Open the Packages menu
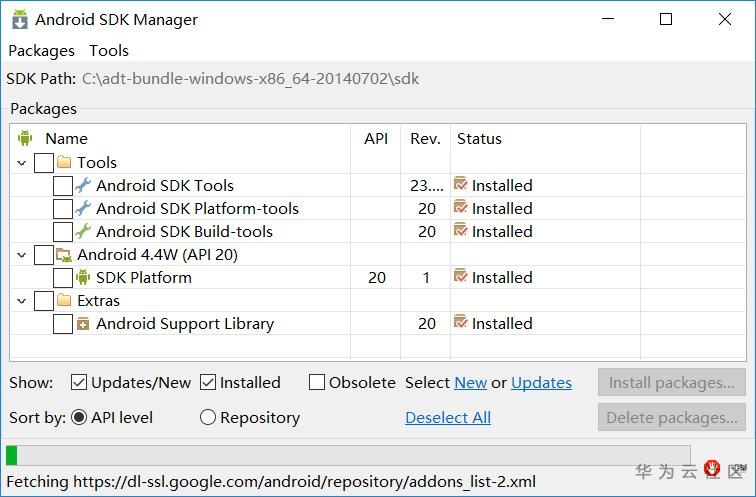This screenshot has width=756, height=497. coord(41,50)
